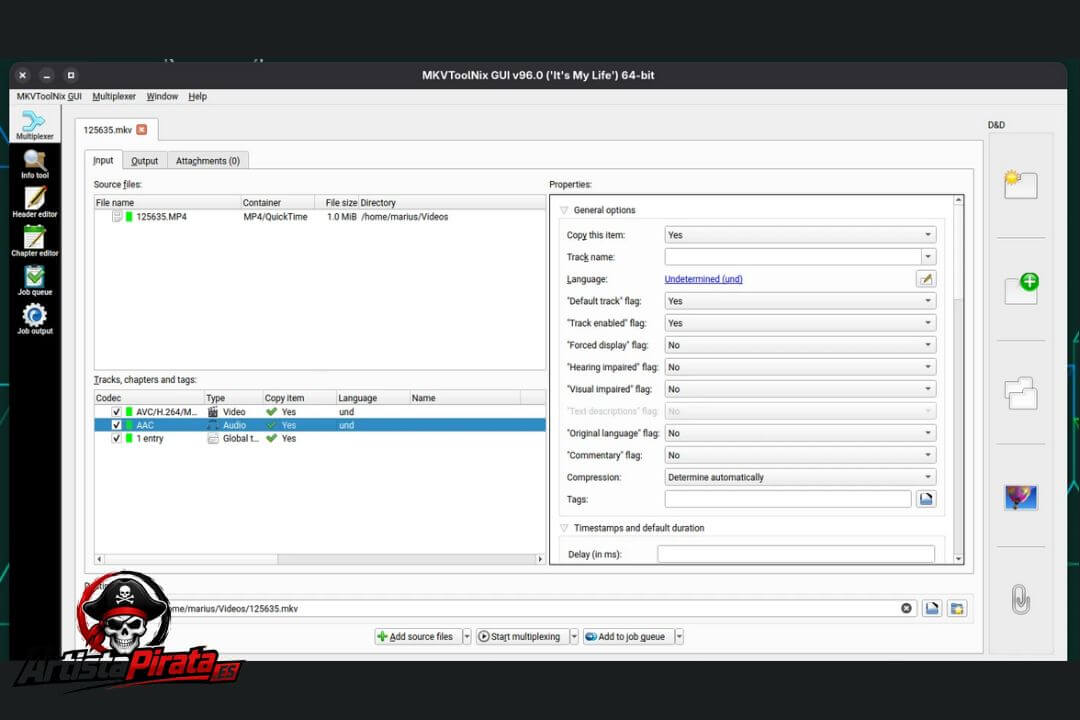Open the Window menu

click(162, 96)
